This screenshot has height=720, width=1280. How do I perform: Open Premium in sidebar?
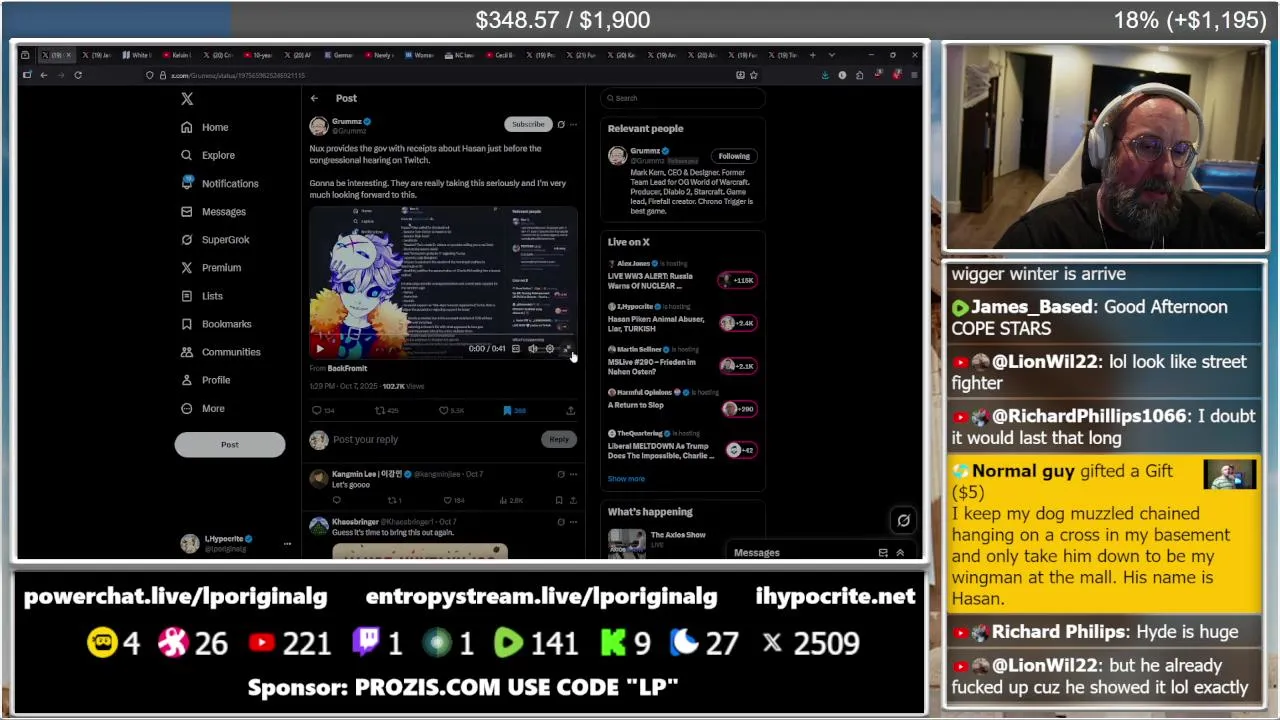coord(210,267)
